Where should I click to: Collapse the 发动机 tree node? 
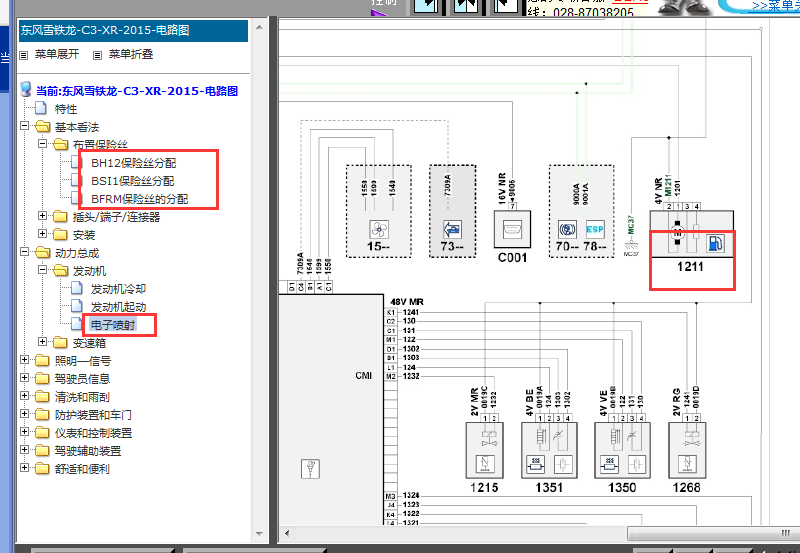click(42, 269)
